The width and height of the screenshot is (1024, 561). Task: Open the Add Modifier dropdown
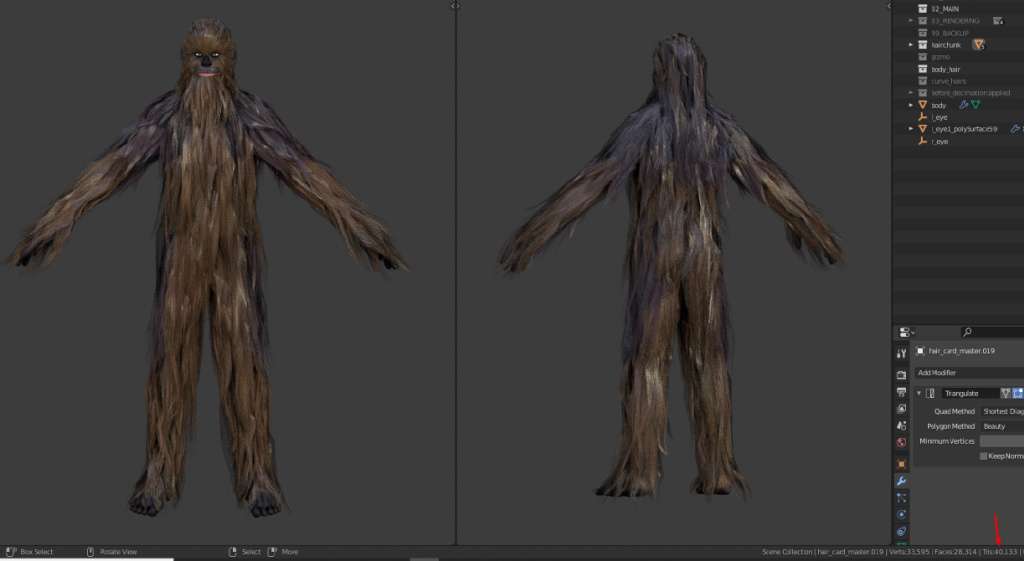tap(969, 372)
